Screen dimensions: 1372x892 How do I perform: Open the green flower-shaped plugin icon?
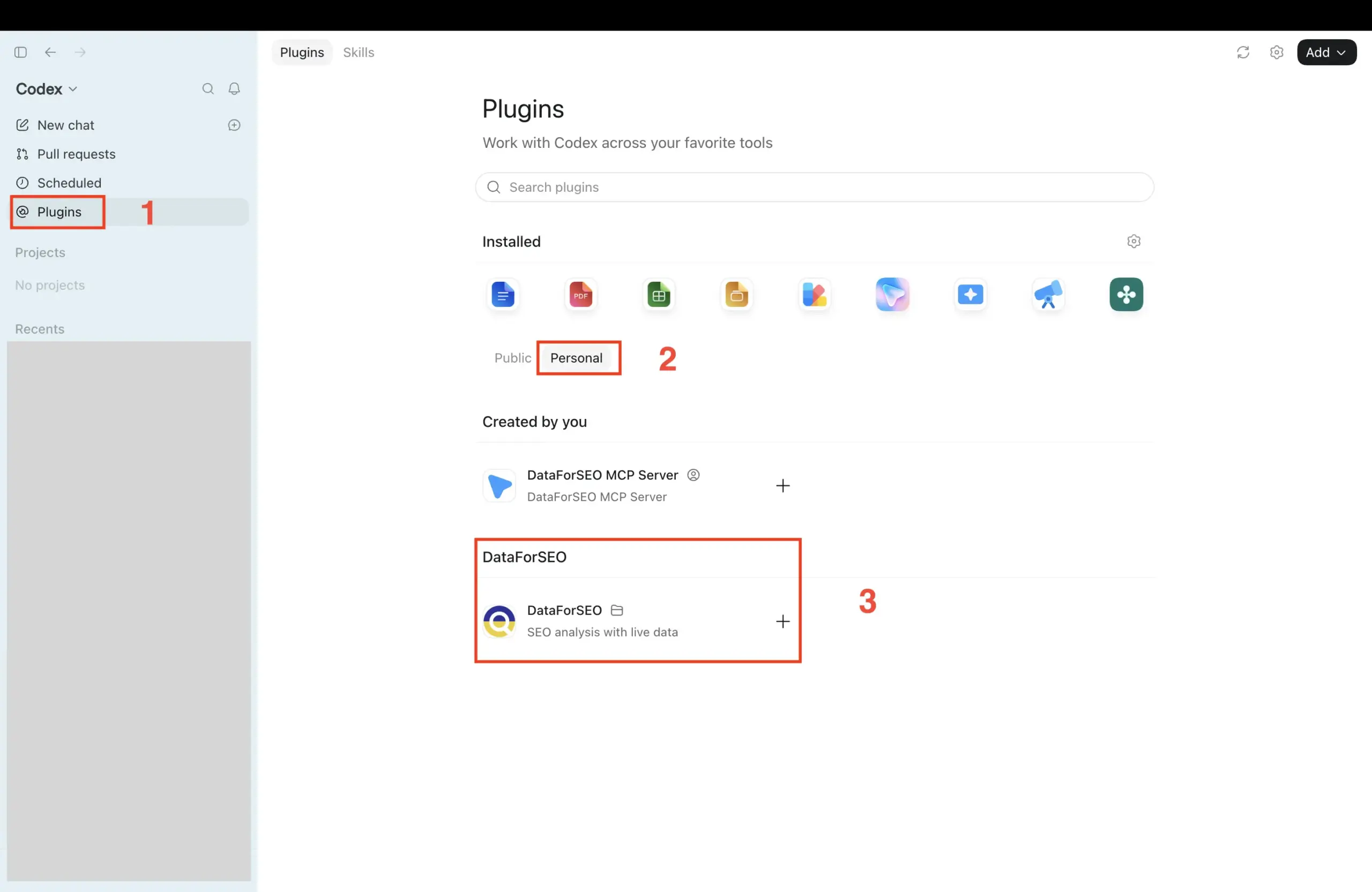1126,295
